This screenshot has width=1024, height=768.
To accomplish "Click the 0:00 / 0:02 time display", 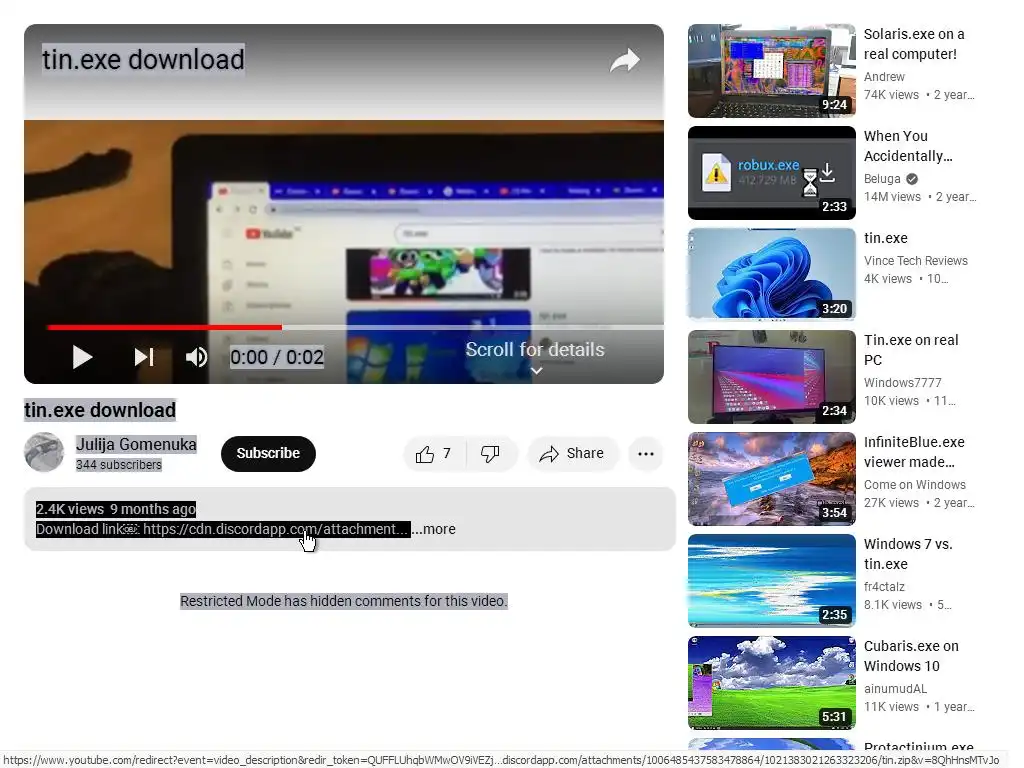I will coord(276,357).
